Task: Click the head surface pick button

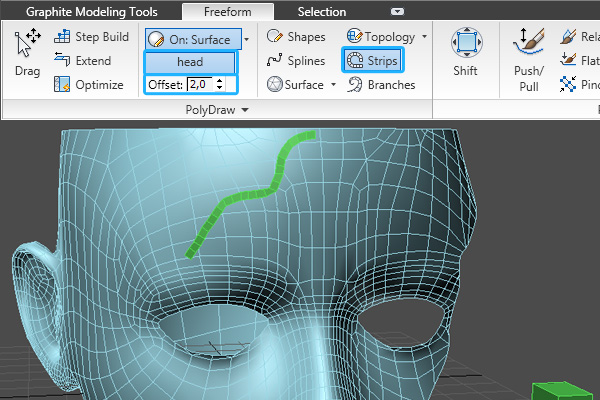Action: pyautogui.click(x=192, y=62)
